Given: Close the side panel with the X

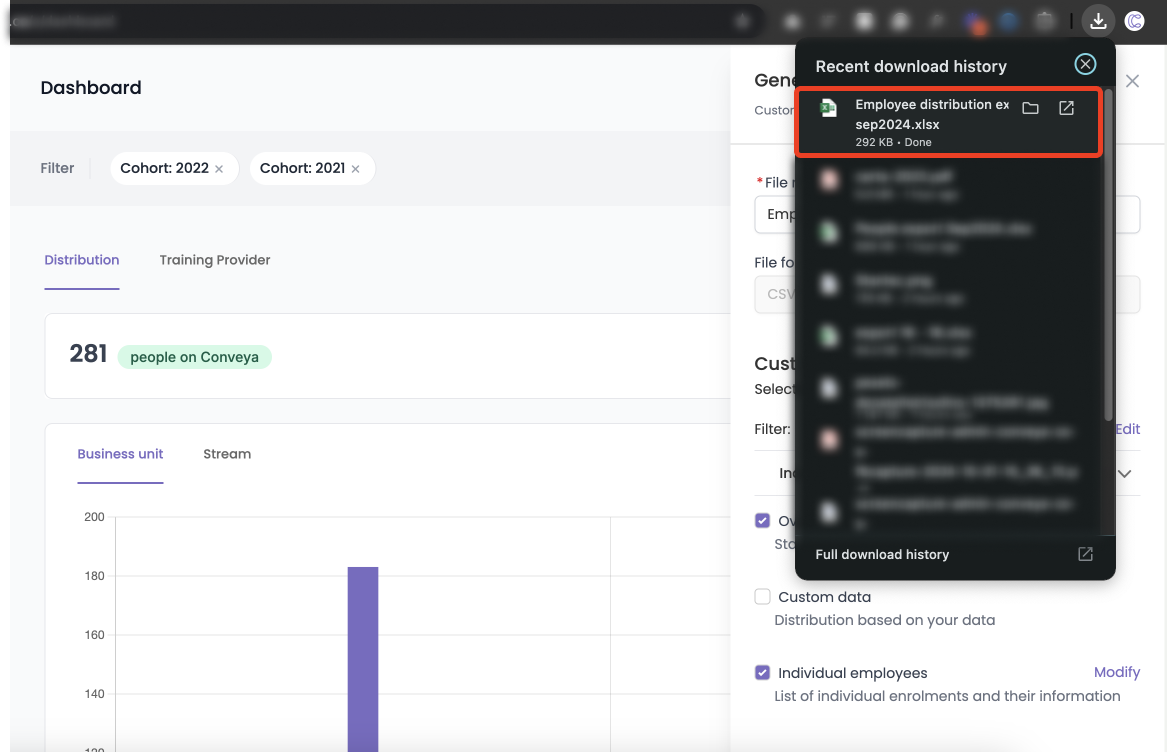Looking at the screenshot, I should pos(1132,80).
